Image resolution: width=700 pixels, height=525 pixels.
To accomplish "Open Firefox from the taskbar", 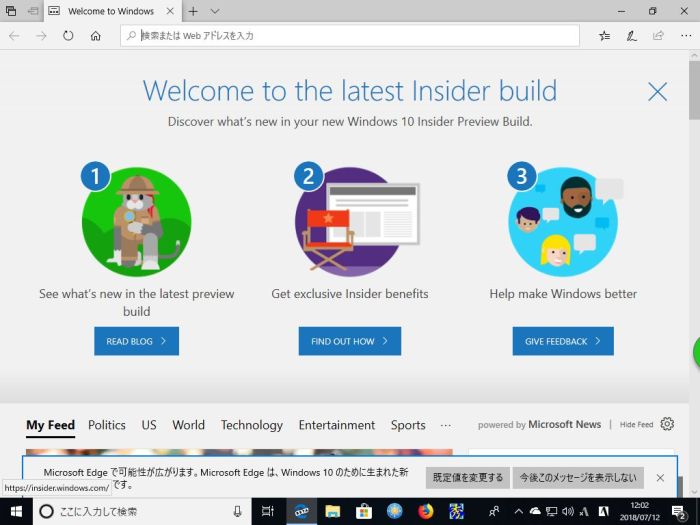I will (x=425, y=511).
